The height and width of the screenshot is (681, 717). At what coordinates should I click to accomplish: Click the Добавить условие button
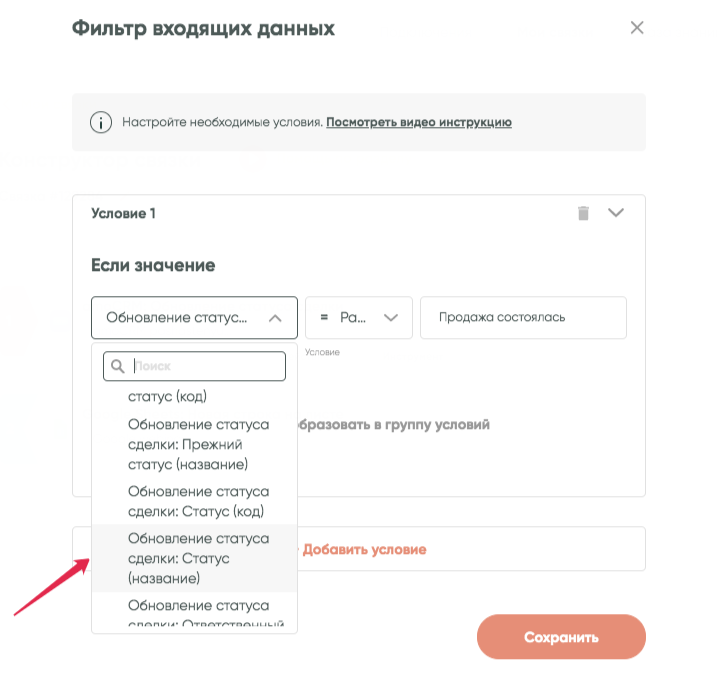[x=364, y=549]
